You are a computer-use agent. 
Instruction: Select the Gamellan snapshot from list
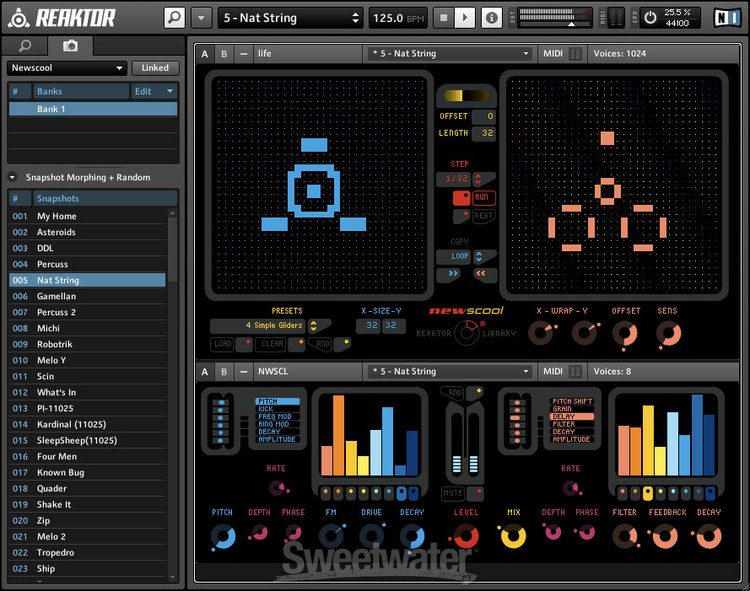click(56, 296)
